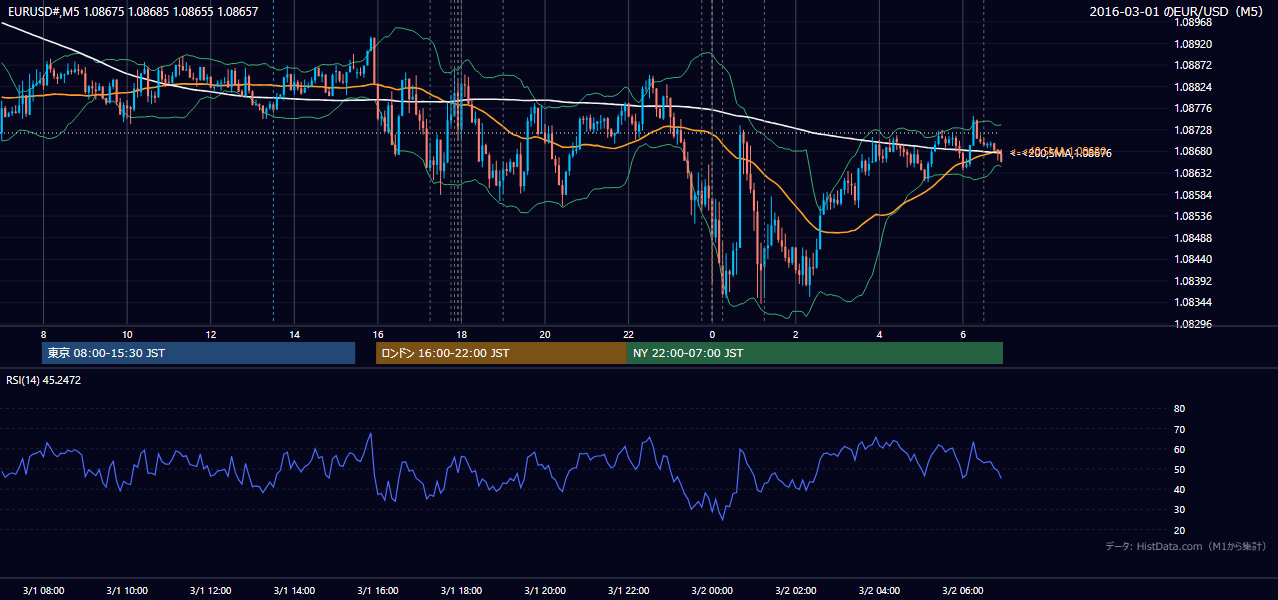The width and height of the screenshot is (1278, 600).
Task: Click price axis label 1.08920
Action: click(1193, 44)
